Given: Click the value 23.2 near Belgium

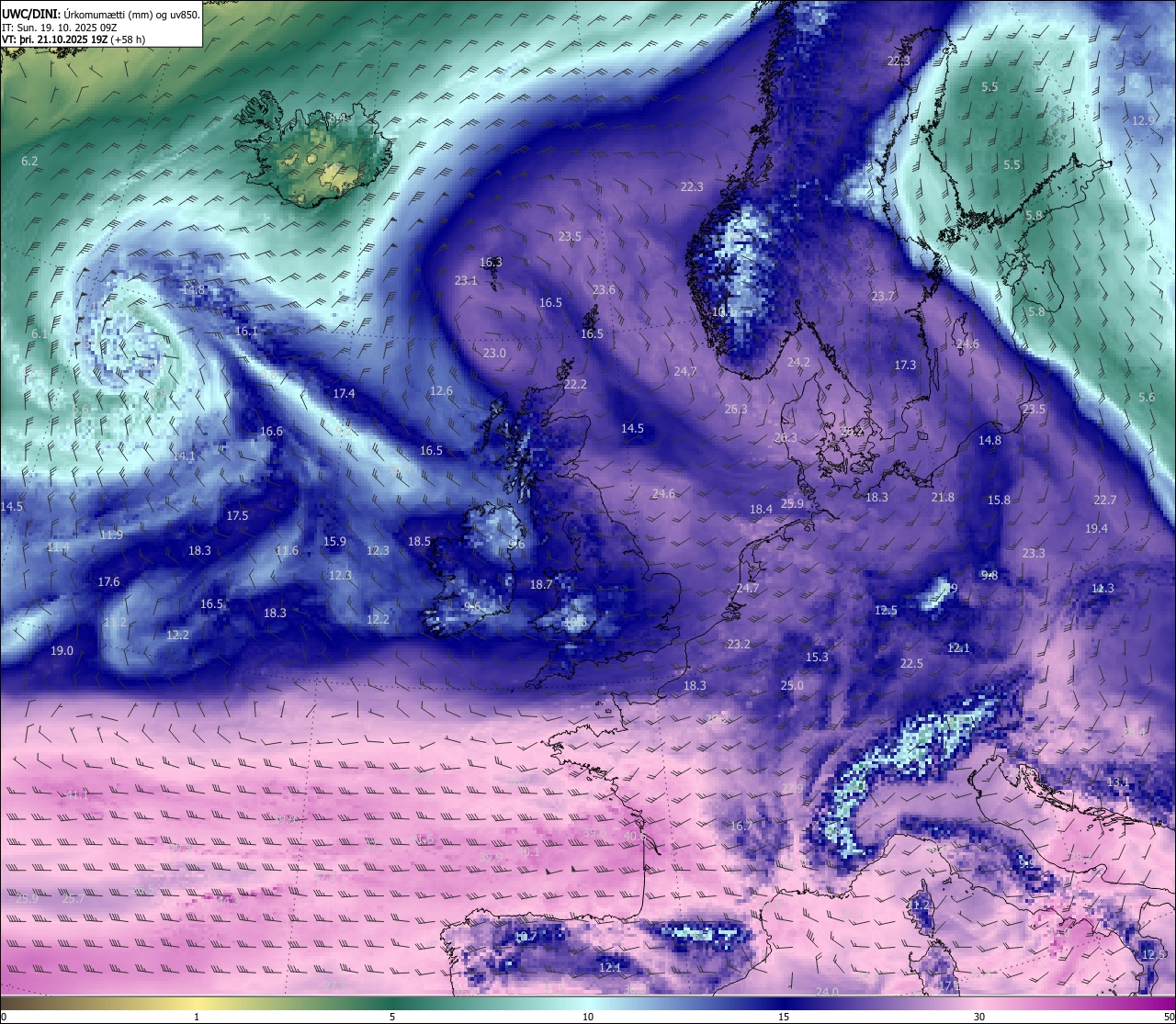Looking at the screenshot, I should [739, 644].
